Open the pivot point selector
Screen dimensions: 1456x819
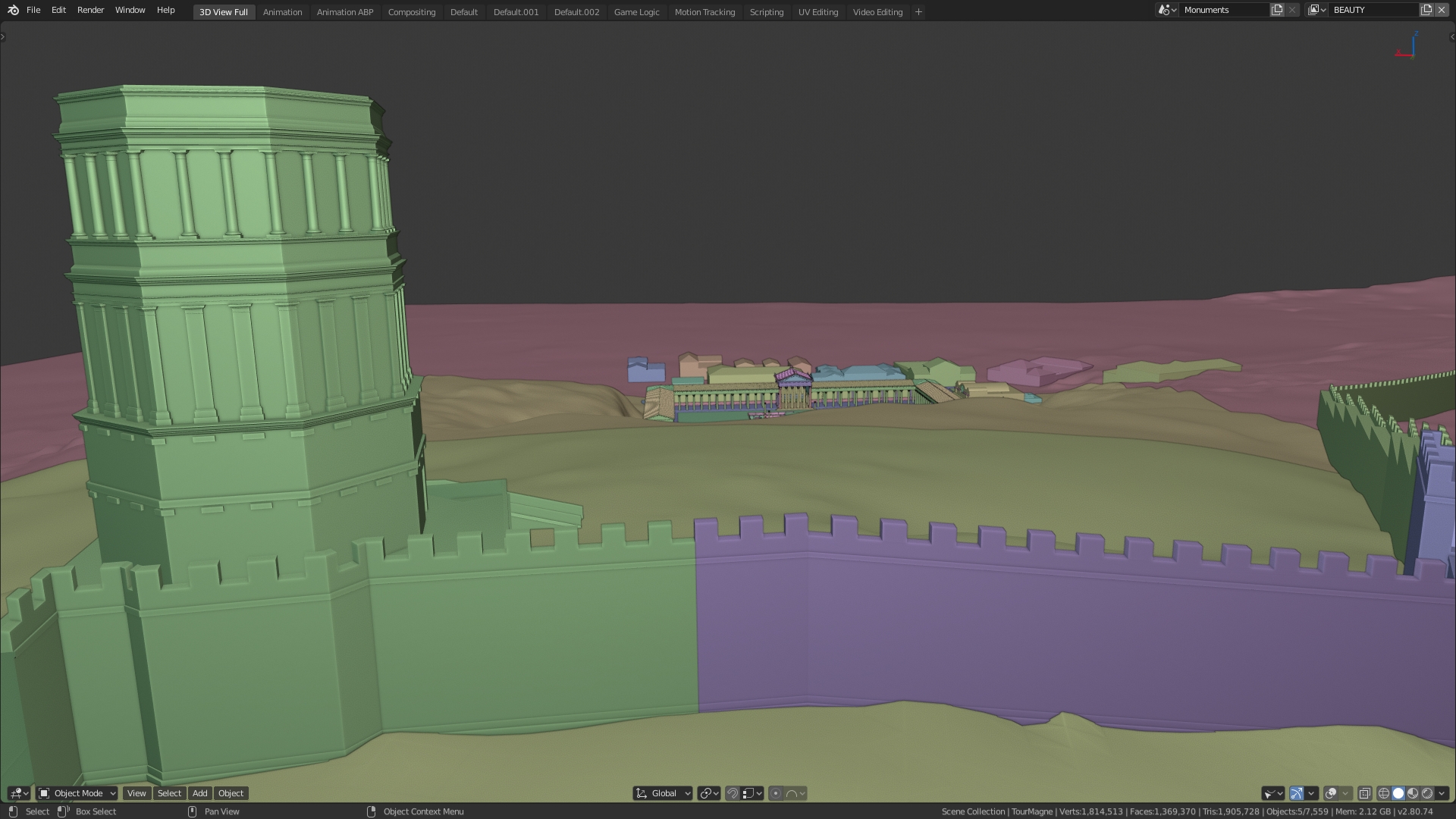click(710, 793)
